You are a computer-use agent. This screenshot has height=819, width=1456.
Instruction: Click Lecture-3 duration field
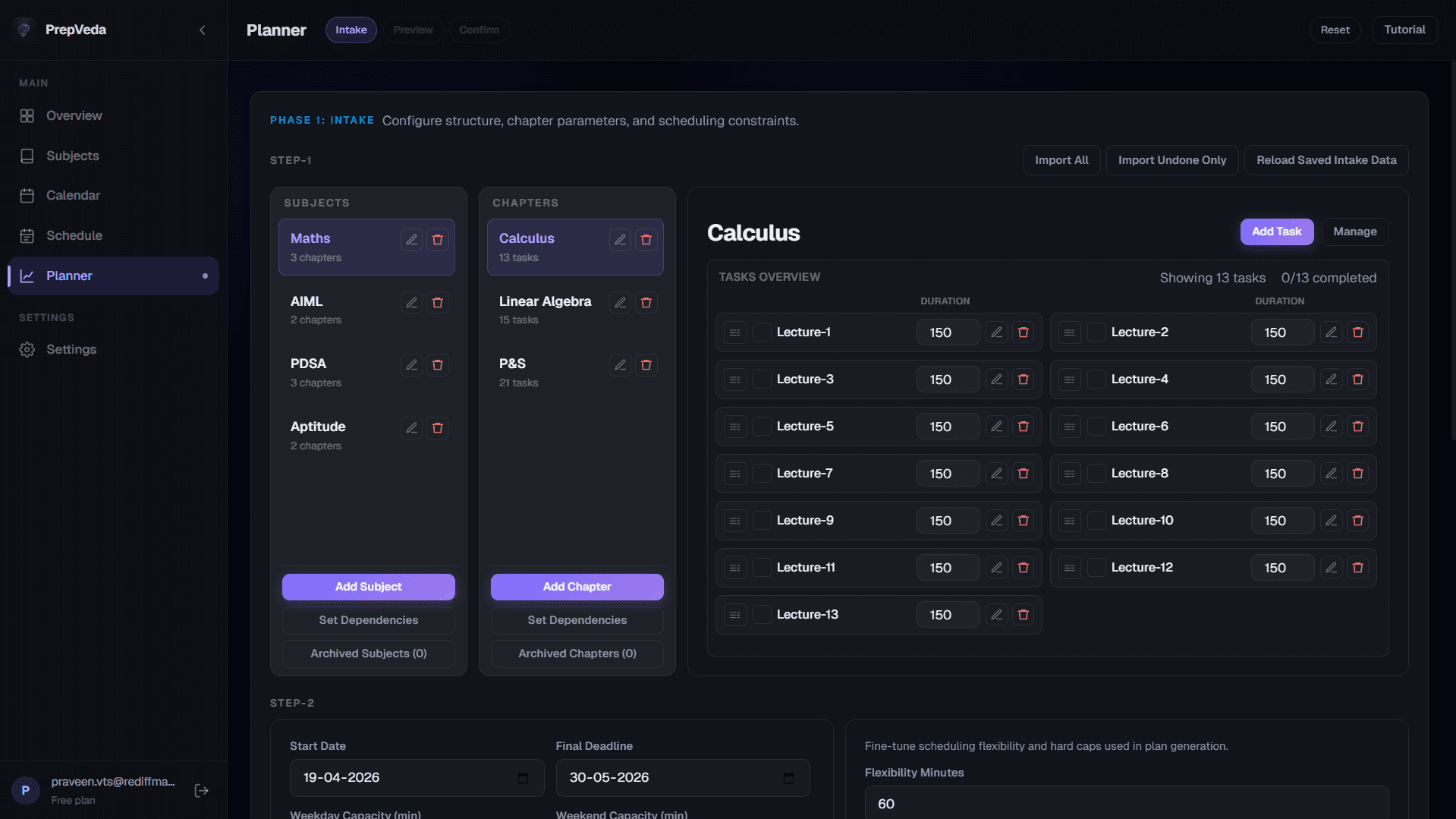pos(948,380)
